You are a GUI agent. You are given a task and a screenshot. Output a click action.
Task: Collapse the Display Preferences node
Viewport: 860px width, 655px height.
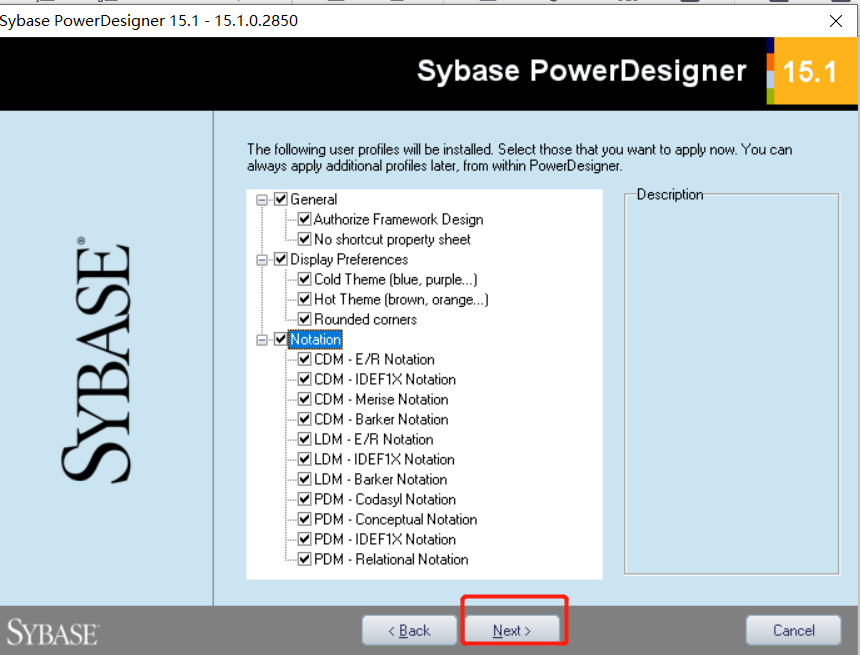(263, 259)
